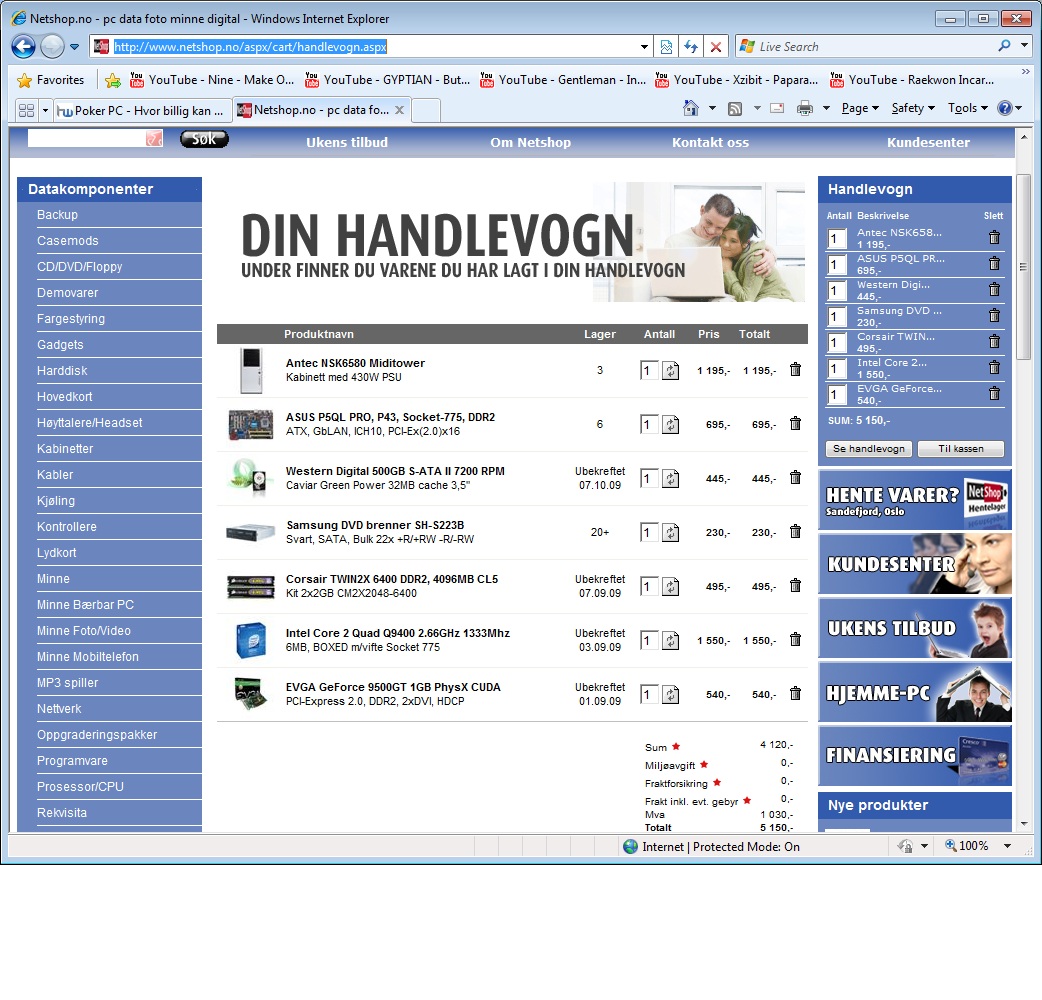Image resolution: width=1042 pixels, height=1000 pixels.
Task: Update quantity icon for Corsair TWIN2X row
Action: 671,587
